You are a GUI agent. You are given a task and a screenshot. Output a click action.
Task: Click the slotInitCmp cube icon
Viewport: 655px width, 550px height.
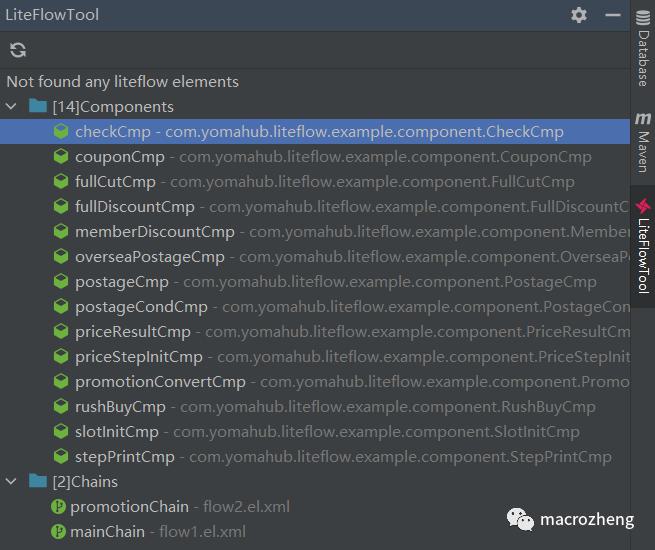pyautogui.click(x=61, y=431)
